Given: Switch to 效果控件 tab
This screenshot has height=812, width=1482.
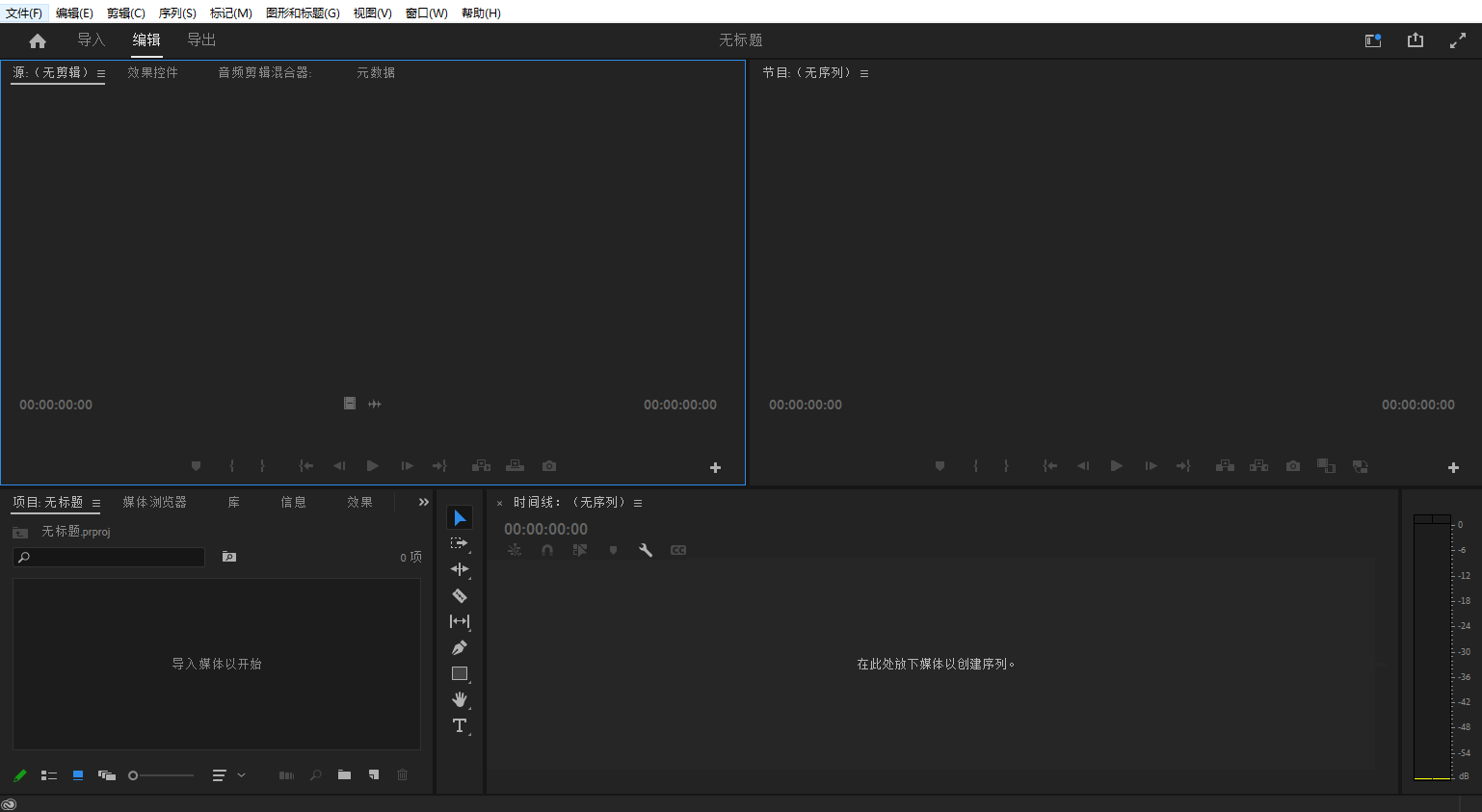Looking at the screenshot, I should point(152,72).
